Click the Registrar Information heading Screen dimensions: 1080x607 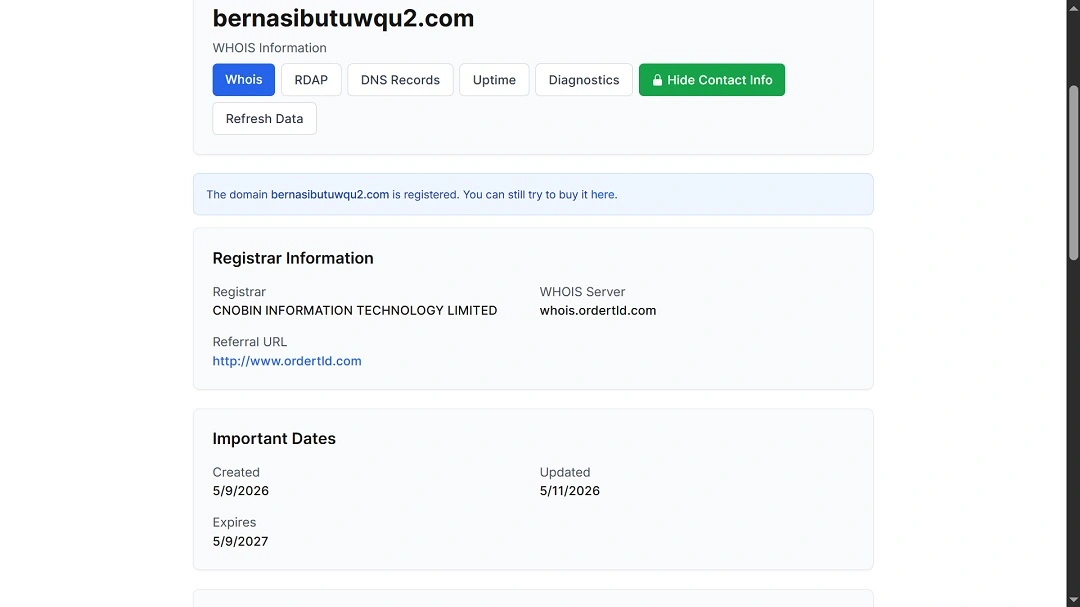[x=293, y=258]
